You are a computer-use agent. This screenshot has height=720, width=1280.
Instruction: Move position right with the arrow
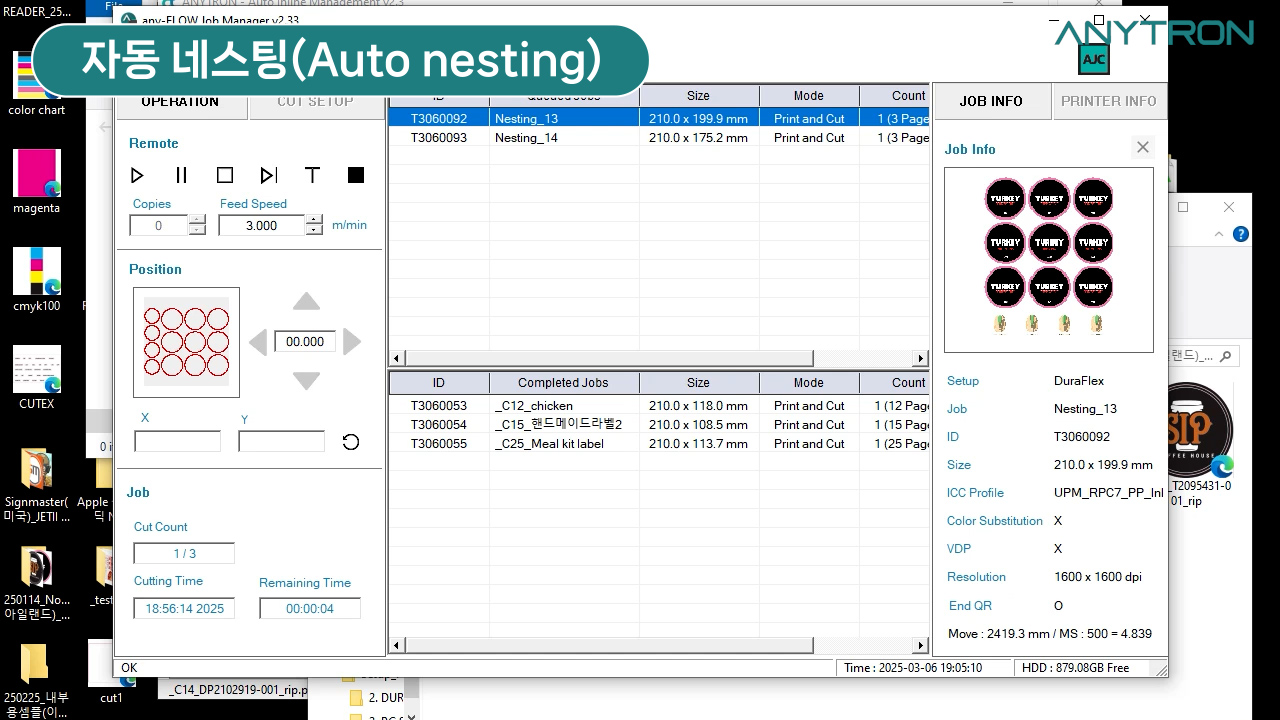coord(352,342)
